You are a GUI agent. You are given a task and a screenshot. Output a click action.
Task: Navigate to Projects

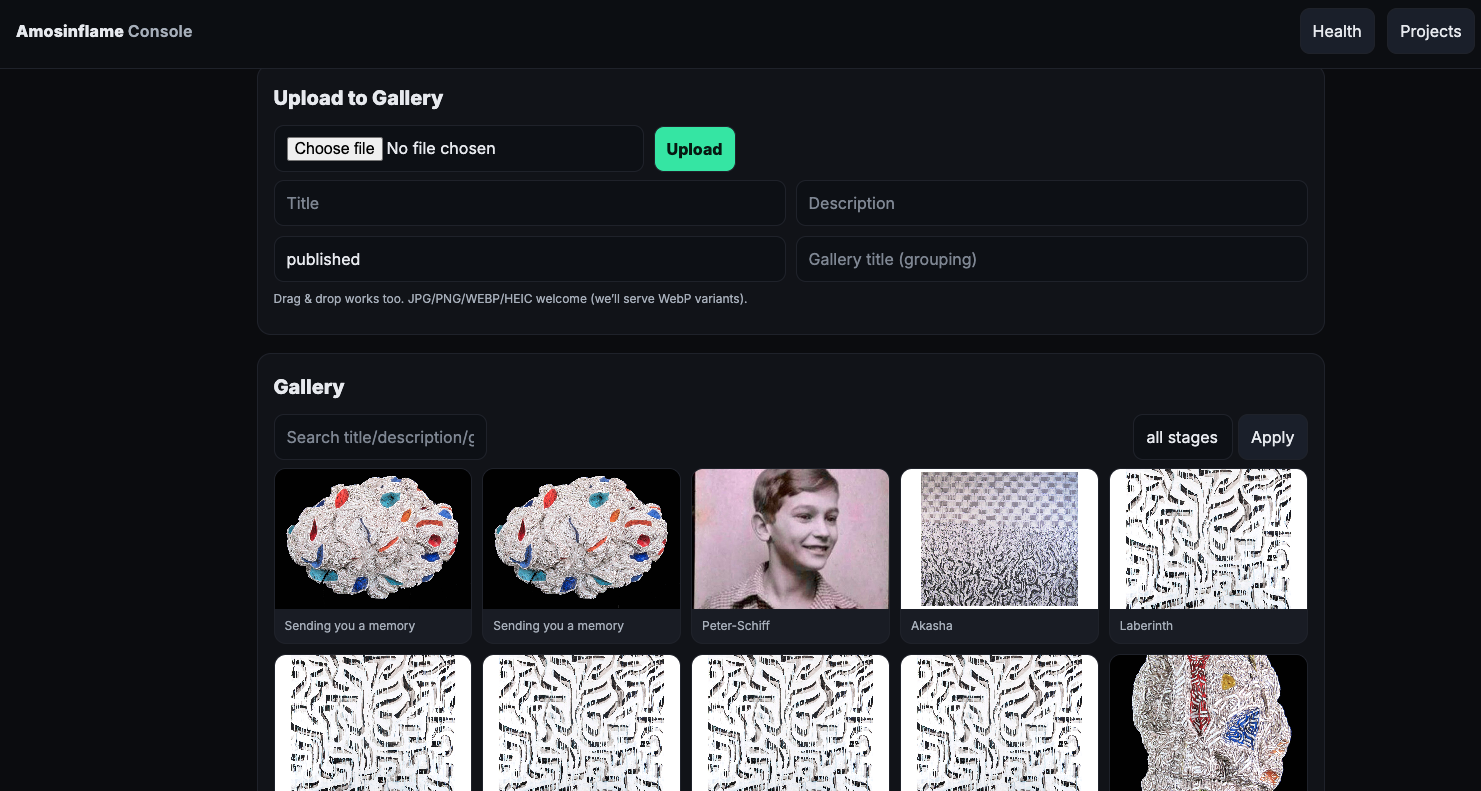pos(1430,31)
